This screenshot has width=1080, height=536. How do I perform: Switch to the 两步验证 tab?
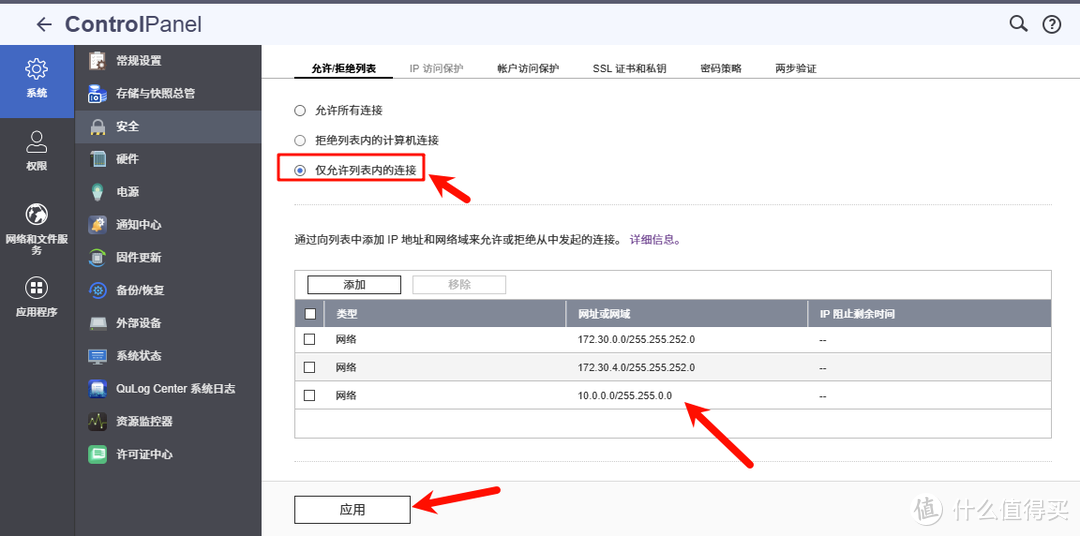click(795, 68)
